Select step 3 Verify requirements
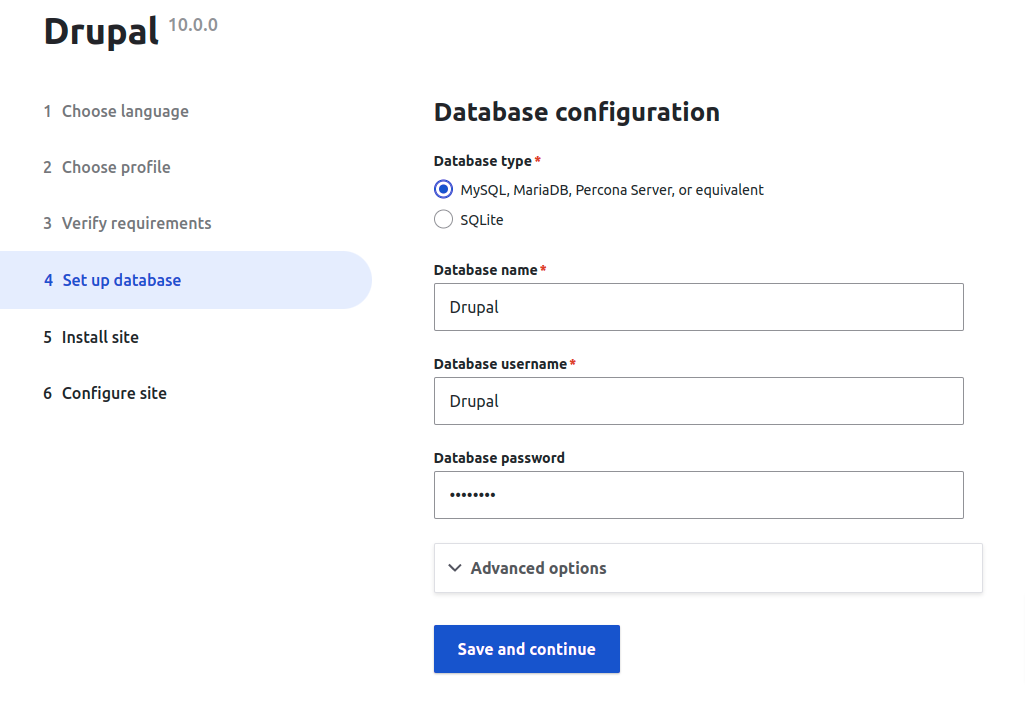The image size is (1025, 702). click(x=127, y=224)
